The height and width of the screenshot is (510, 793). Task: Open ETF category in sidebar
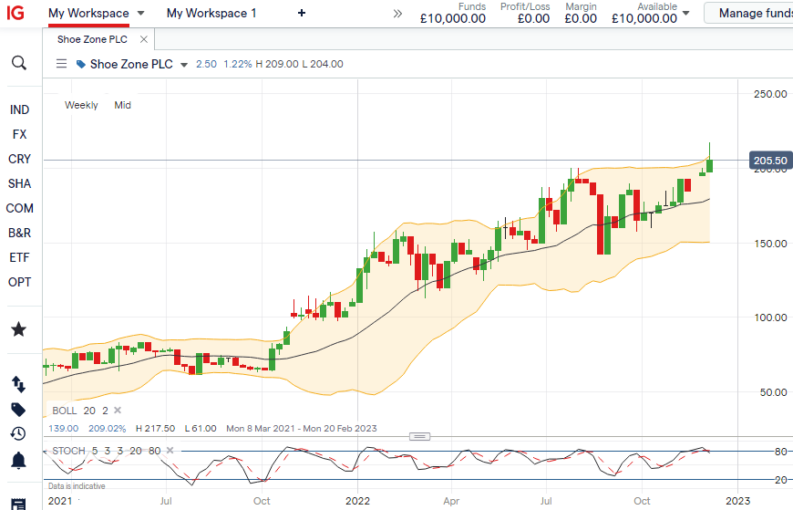(x=19, y=258)
